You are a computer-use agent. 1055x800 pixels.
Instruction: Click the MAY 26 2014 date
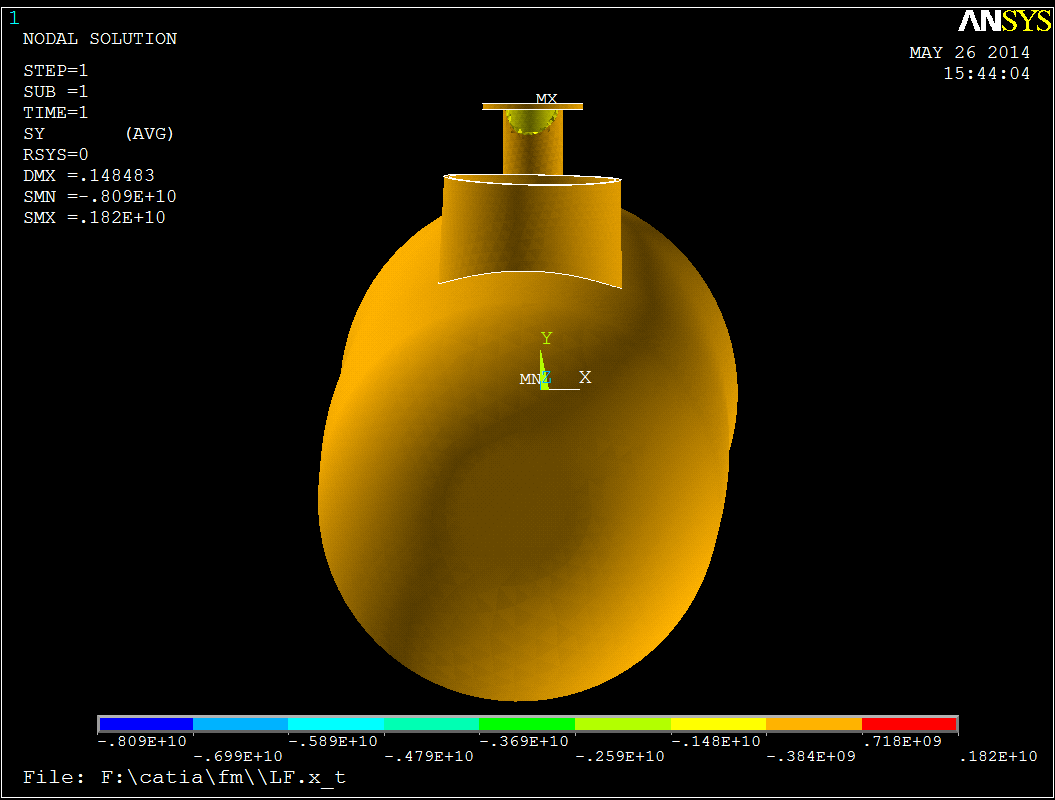pyautogui.click(x=970, y=52)
